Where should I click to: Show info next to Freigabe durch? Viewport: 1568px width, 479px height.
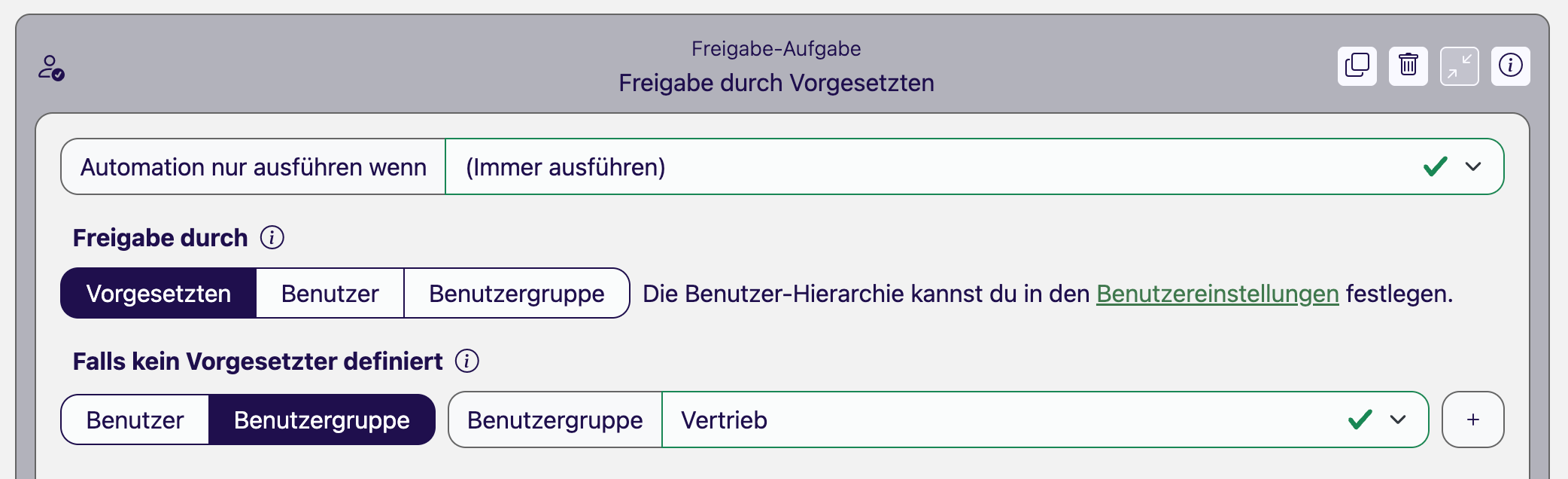(x=272, y=238)
